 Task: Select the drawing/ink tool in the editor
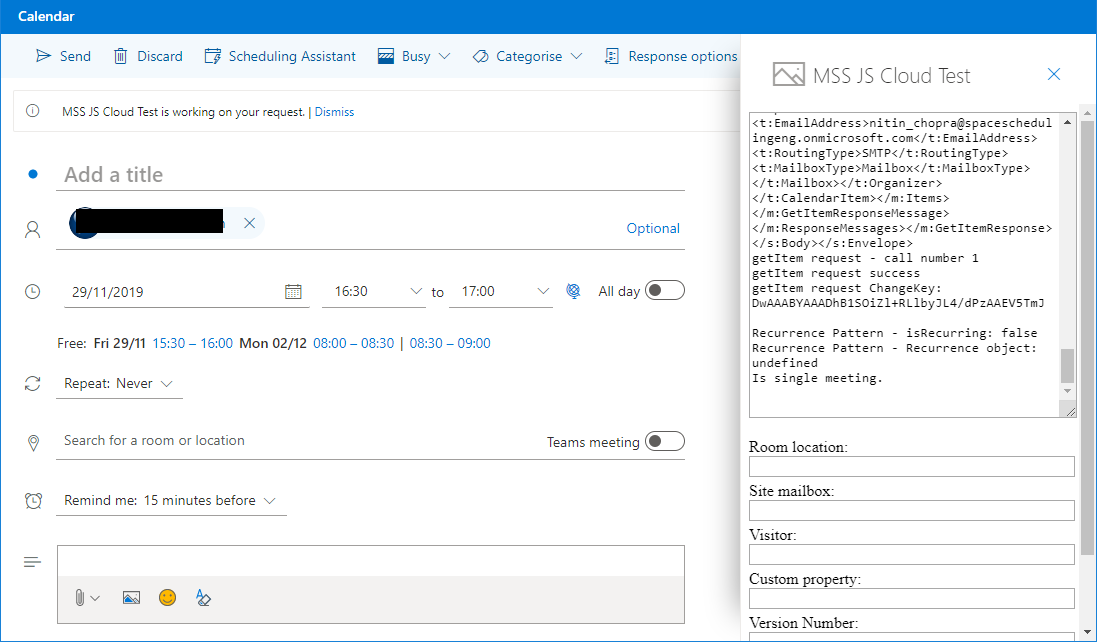point(203,597)
